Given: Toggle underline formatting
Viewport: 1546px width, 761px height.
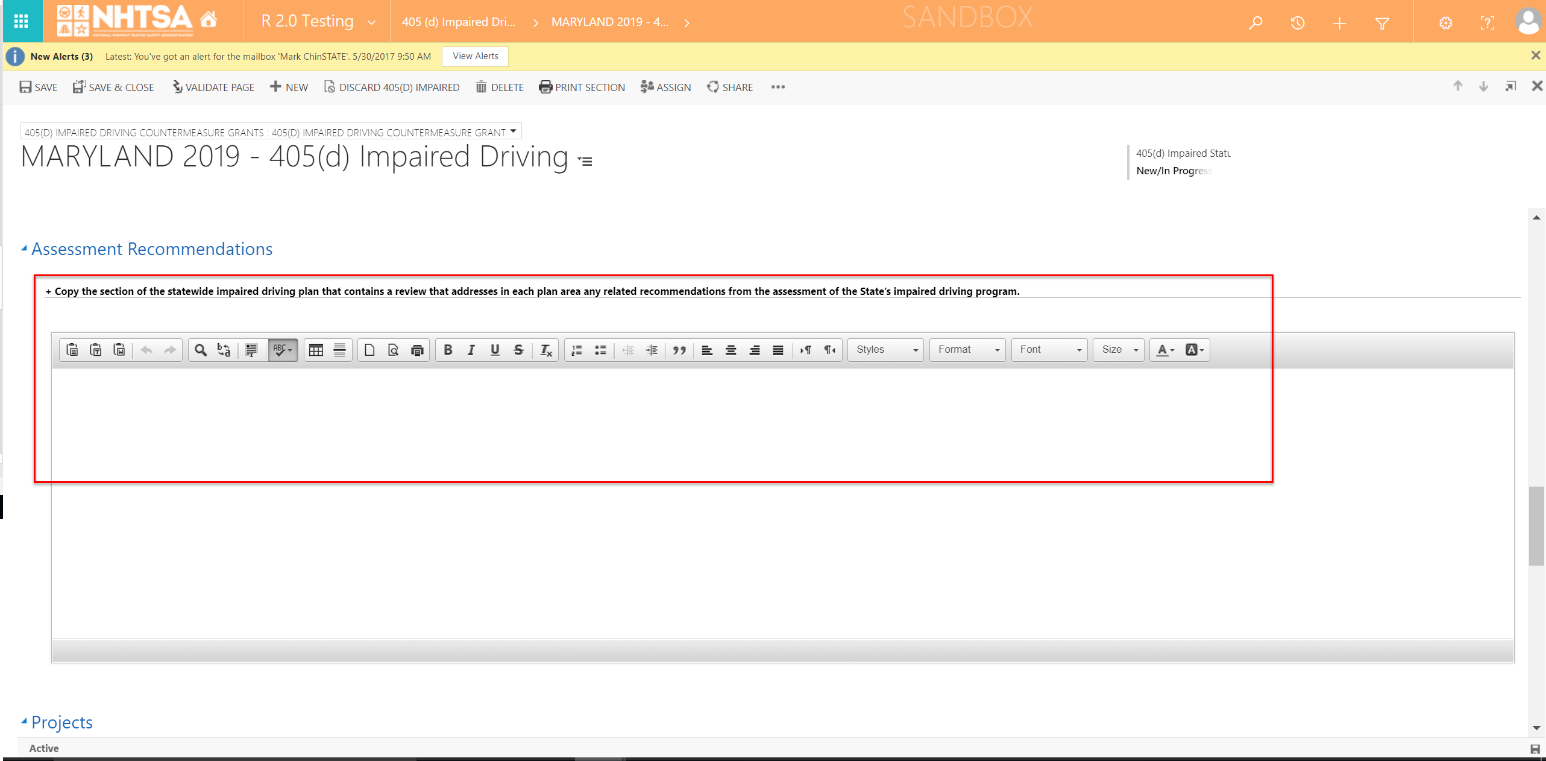Looking at the screenshot, I should click(495, 350).
